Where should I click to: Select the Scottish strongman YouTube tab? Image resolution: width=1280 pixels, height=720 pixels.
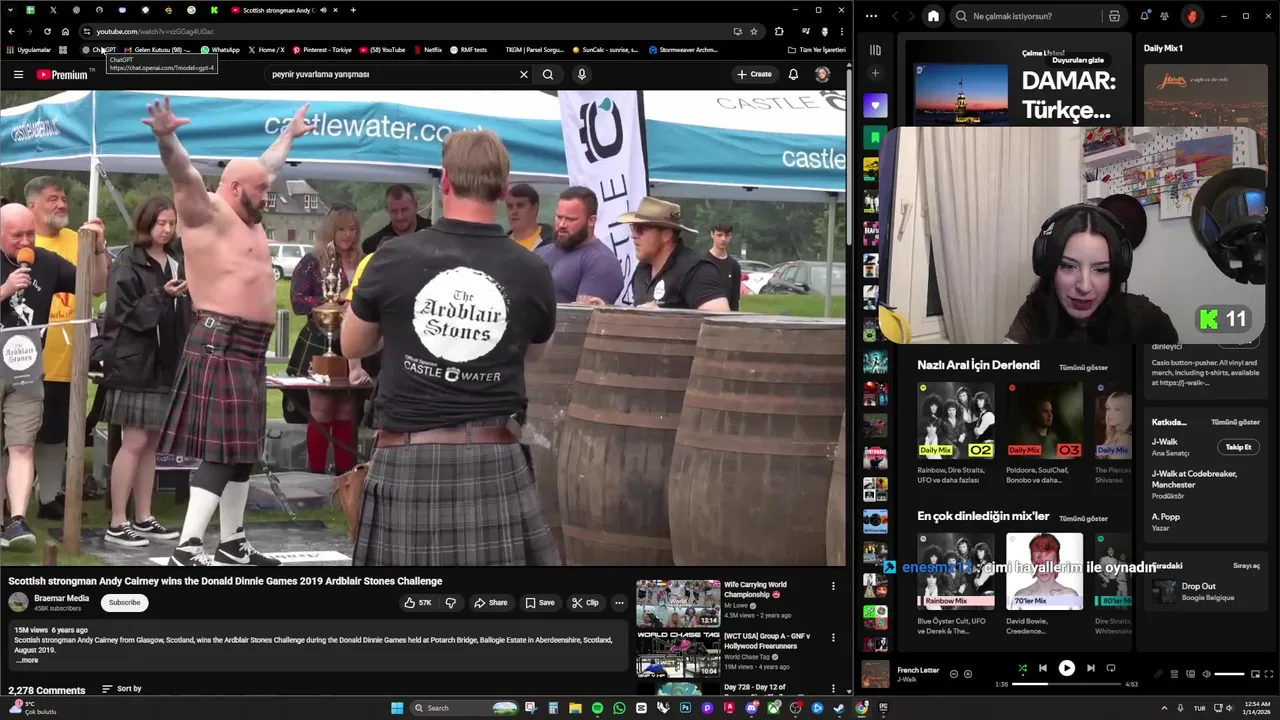pos(283,10)
